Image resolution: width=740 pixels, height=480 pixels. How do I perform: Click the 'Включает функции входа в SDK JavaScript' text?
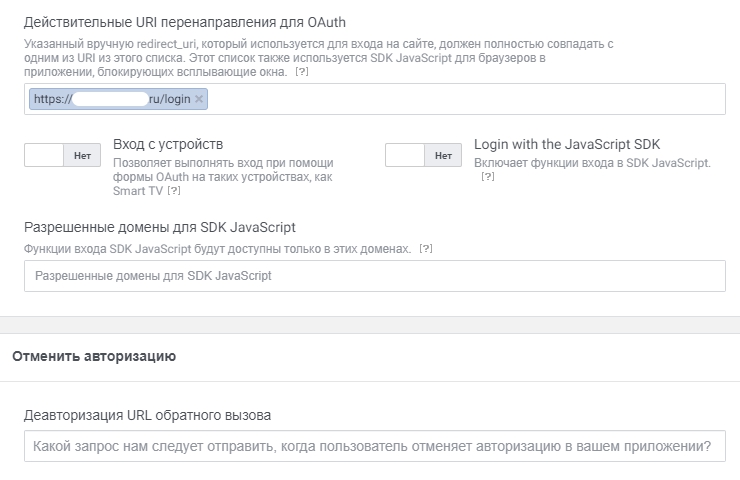point(592,163)
